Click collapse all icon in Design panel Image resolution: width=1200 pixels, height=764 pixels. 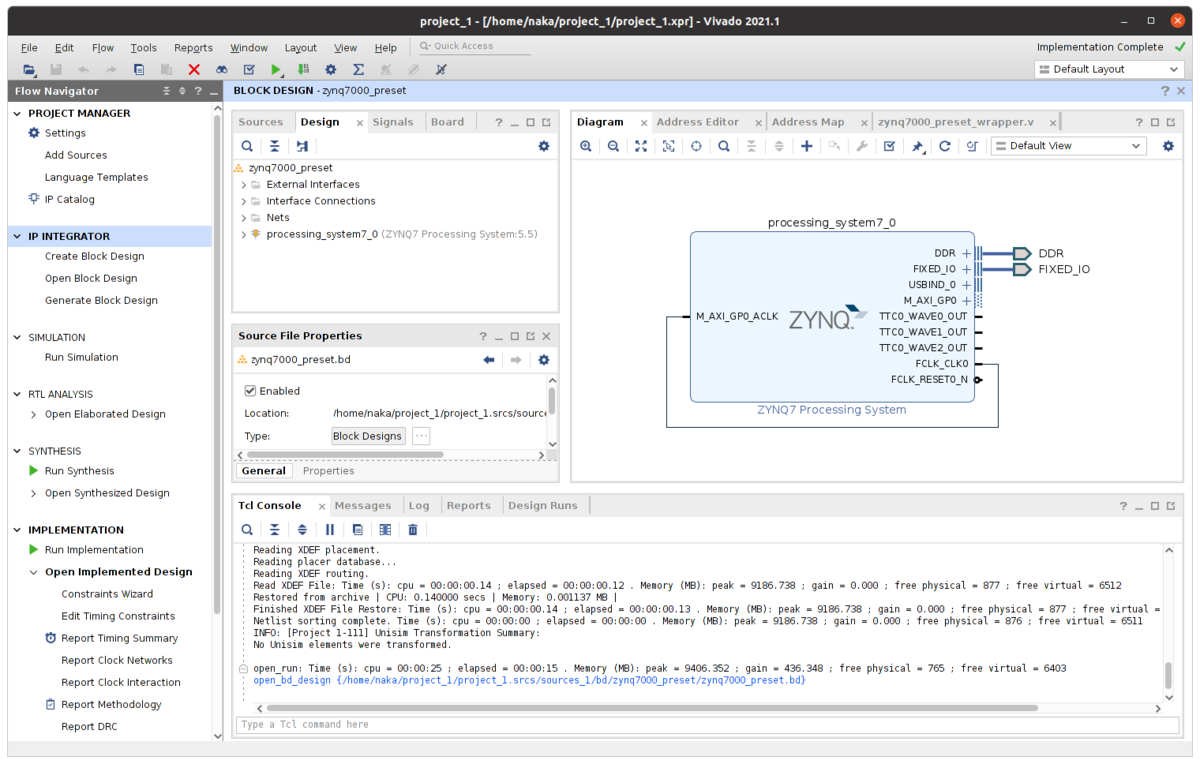click(274, 146)
